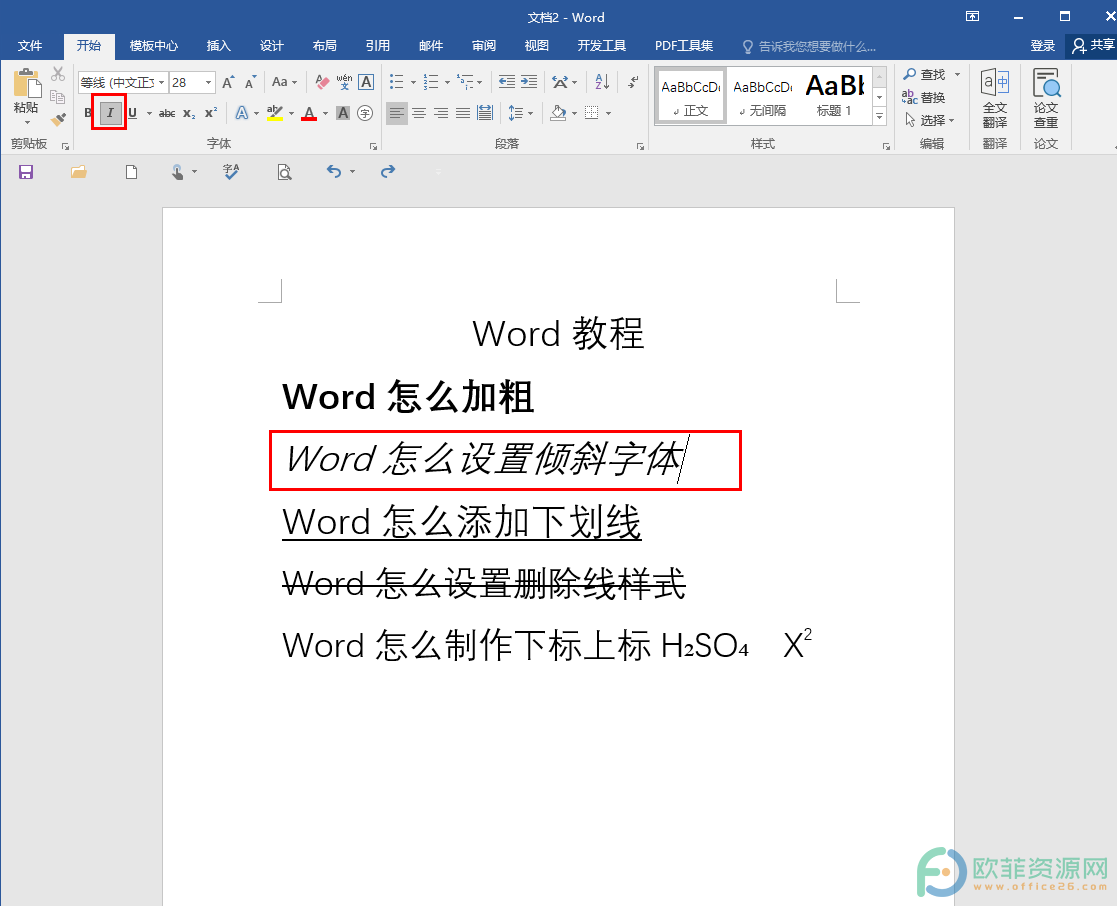Screen dimensions: 1117x906
Task: Open the full-text translation tool
Action: (x=994, y=98)
